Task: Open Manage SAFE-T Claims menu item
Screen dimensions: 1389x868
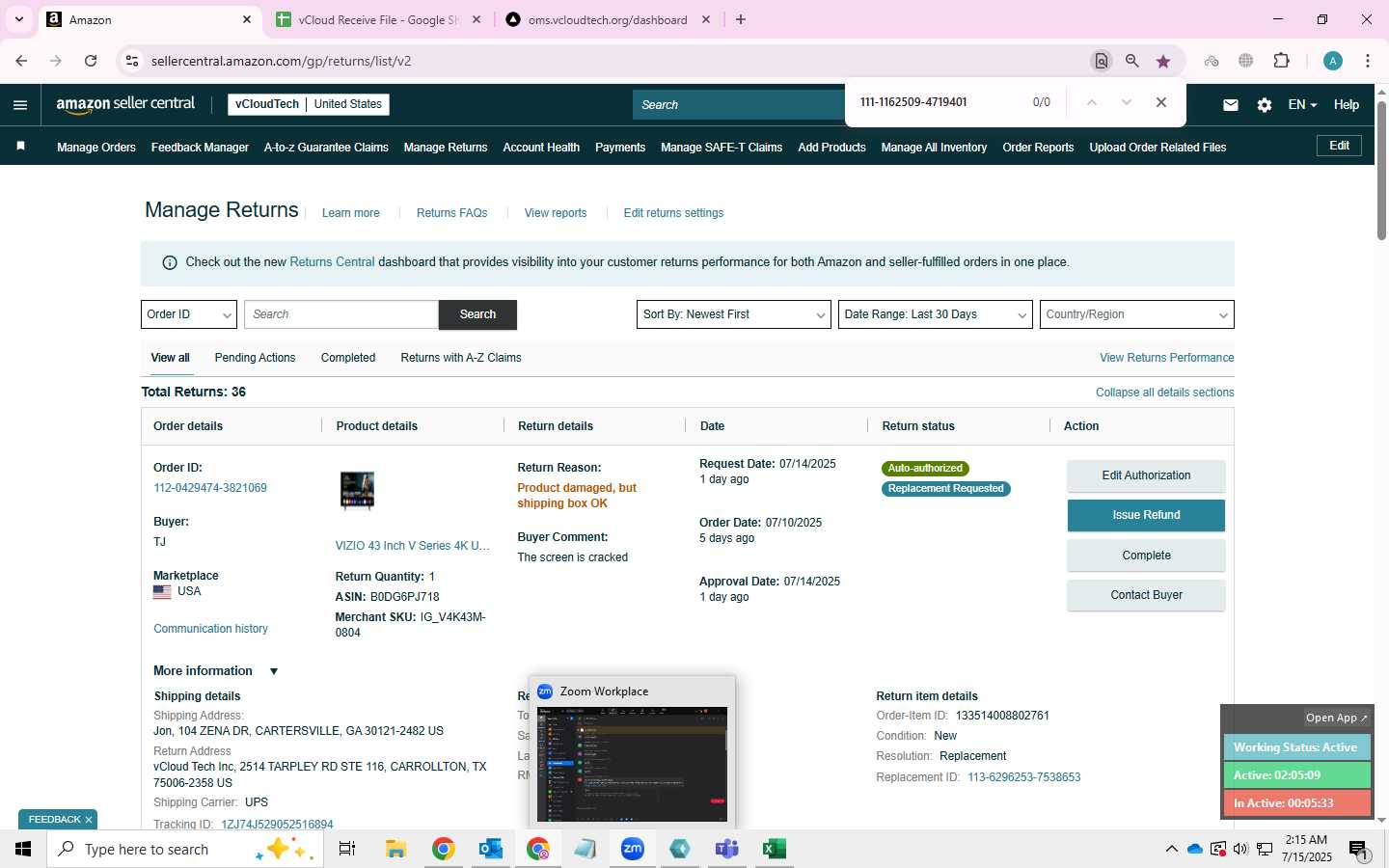Action: tap(722, 148)
